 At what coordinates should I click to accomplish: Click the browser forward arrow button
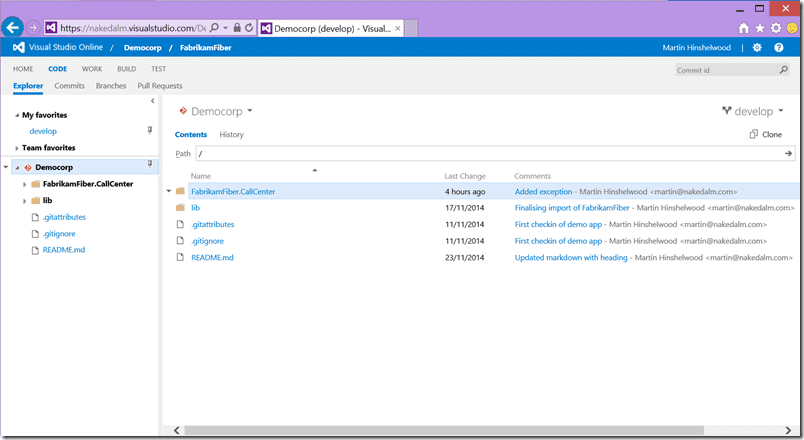click(x=33, y=28)
